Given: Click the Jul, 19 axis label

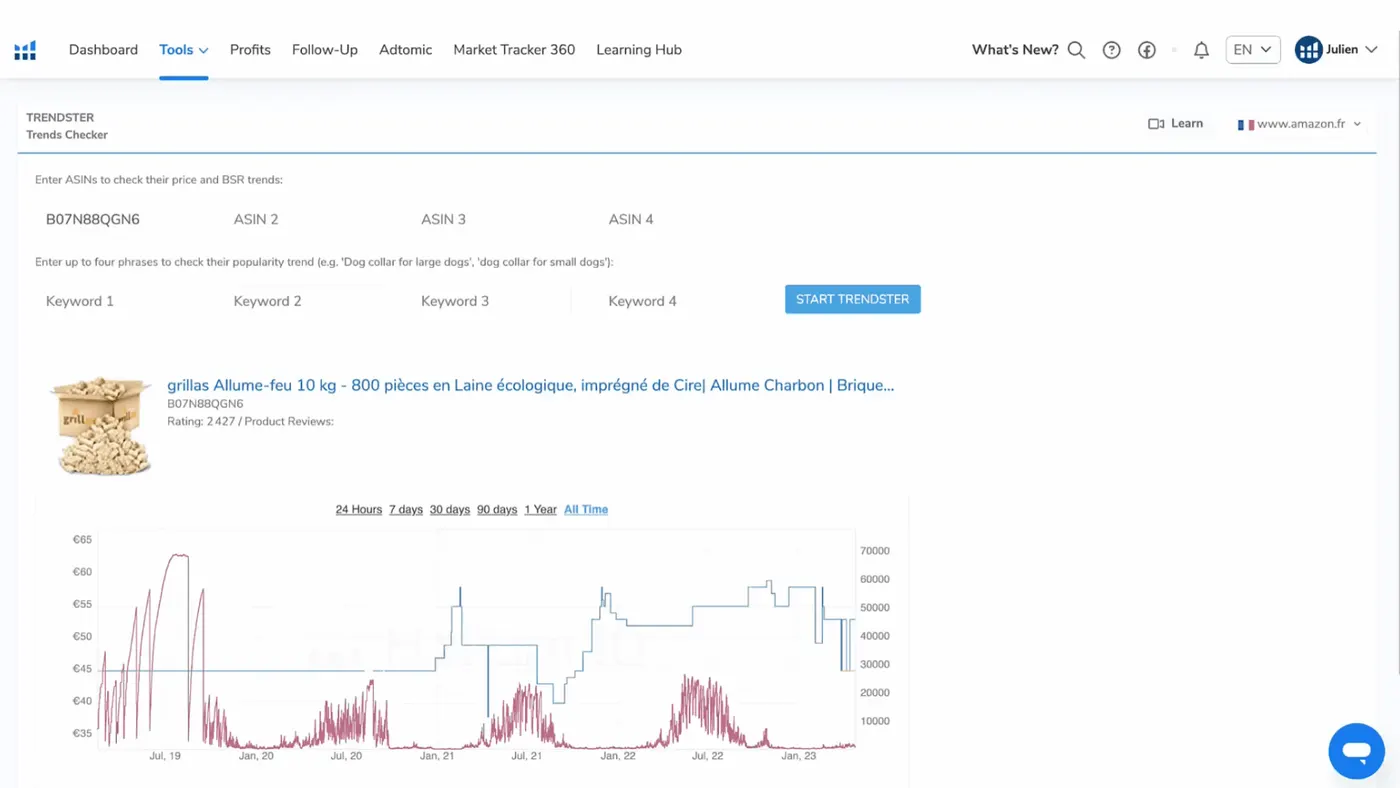Looking at the screenshot, I should point(165,756).
